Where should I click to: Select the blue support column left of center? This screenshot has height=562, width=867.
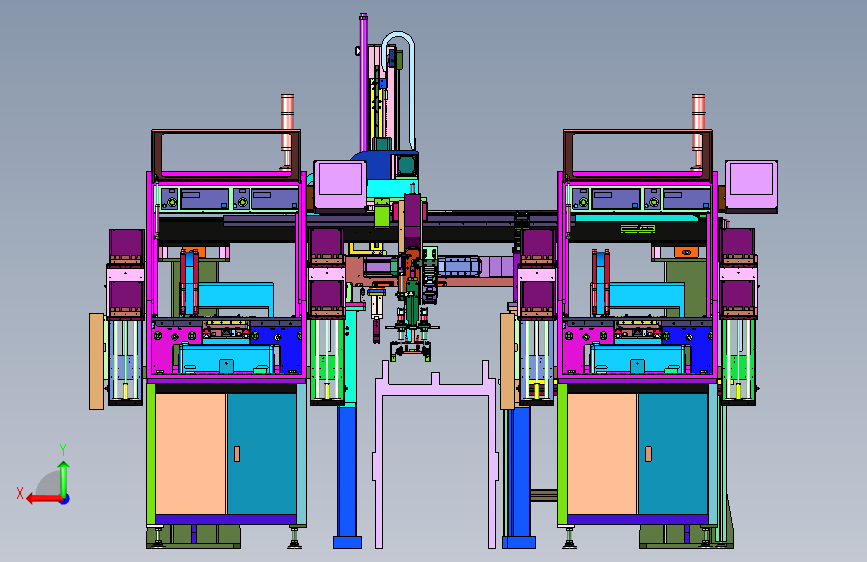pyautogui.click(x=347, y=476)
